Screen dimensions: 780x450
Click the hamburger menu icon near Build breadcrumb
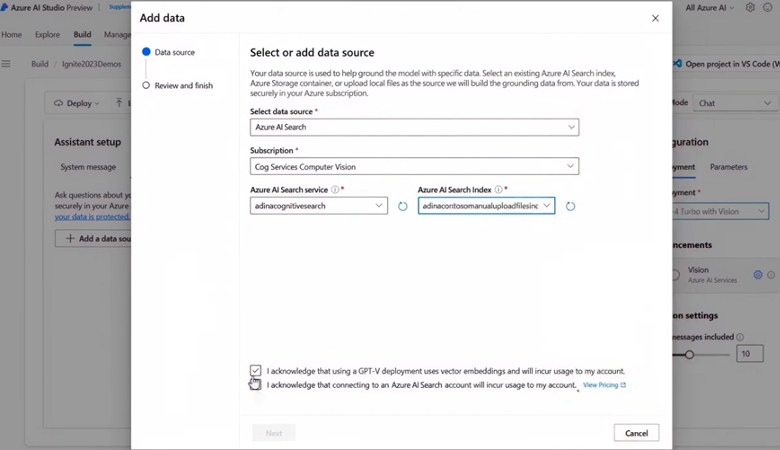pyautogui.click(x=6, y=64)
